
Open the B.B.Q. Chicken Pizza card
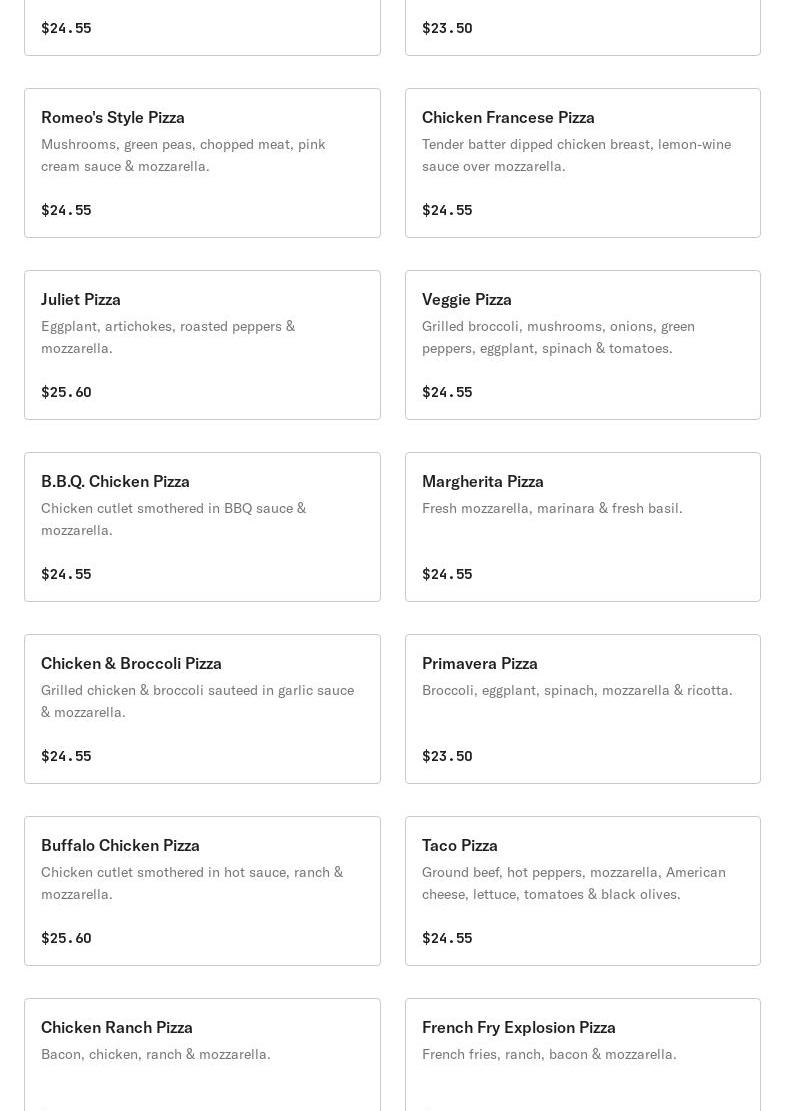pyautogui.click(x=202, y=527)
